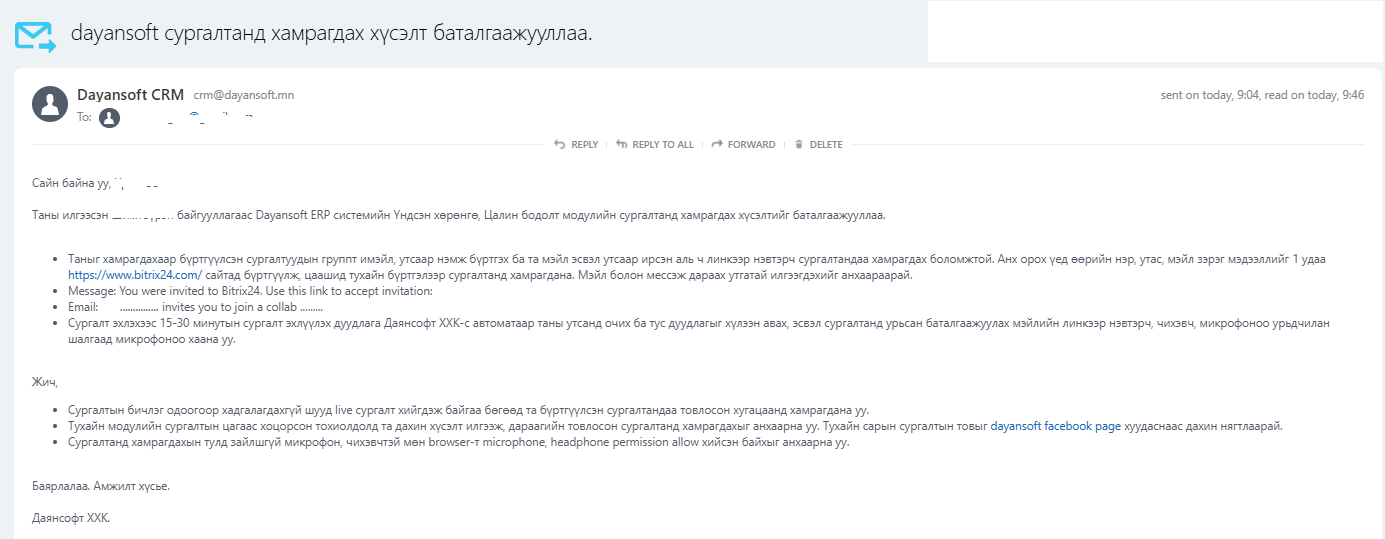
Task: Click the 'Баярлалаа. Амжилт хүсье.' closing line
Action: tap(100, 486)
